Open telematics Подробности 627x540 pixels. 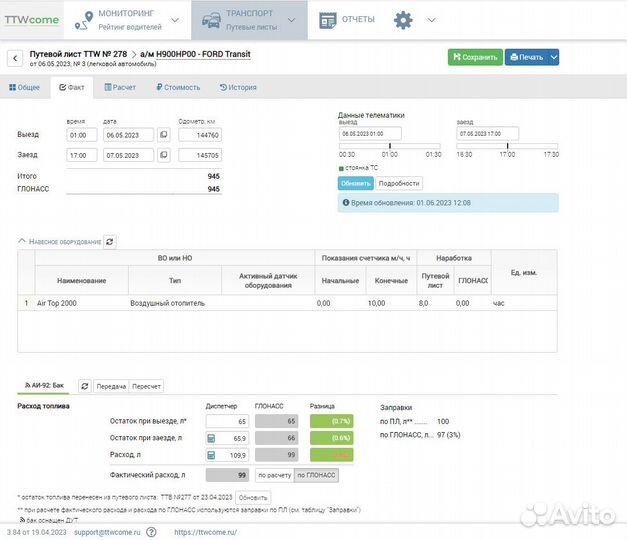tap(399, 183)
